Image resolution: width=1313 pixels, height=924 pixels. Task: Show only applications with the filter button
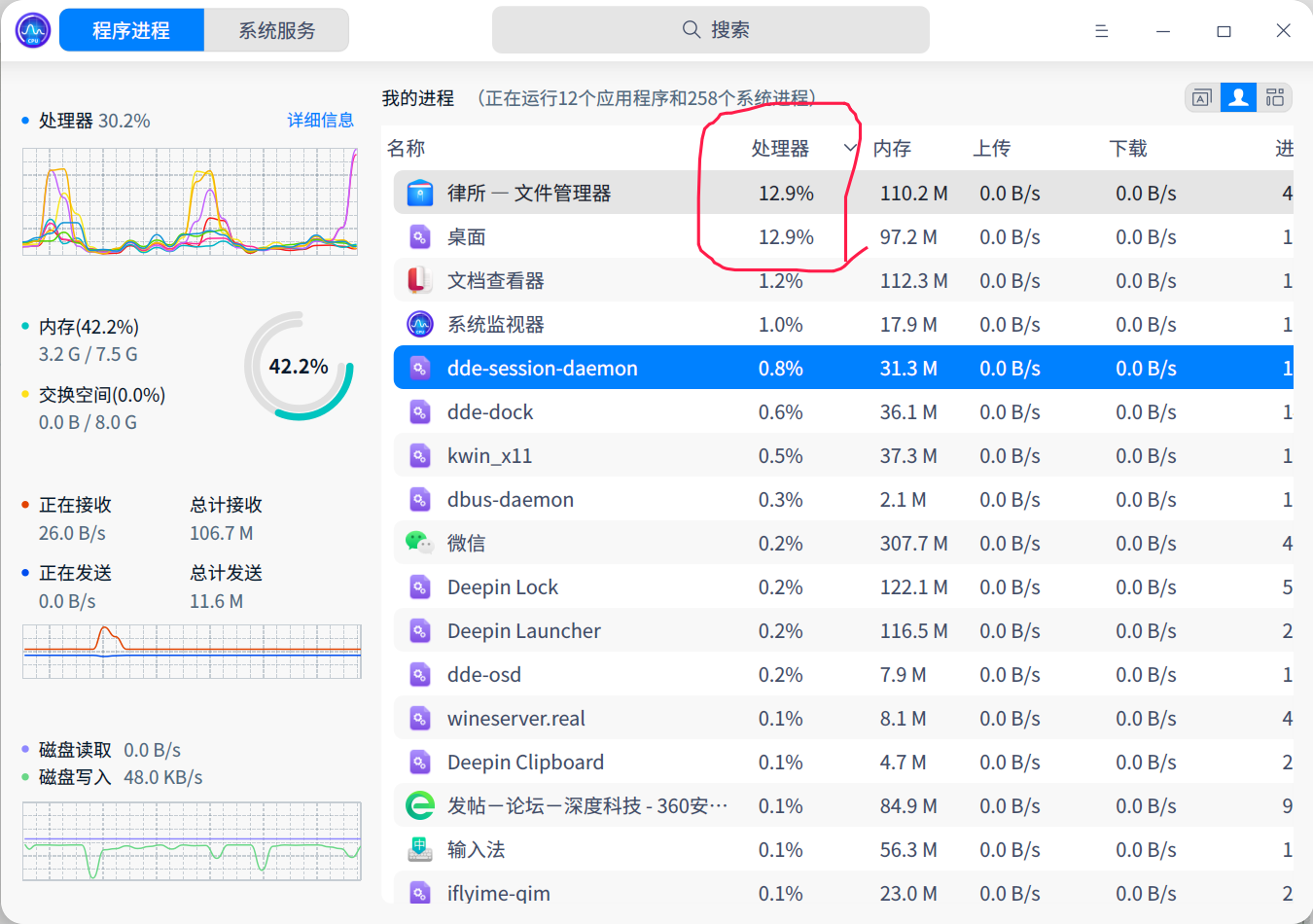pyautogui.click(x=1202, y=97)
